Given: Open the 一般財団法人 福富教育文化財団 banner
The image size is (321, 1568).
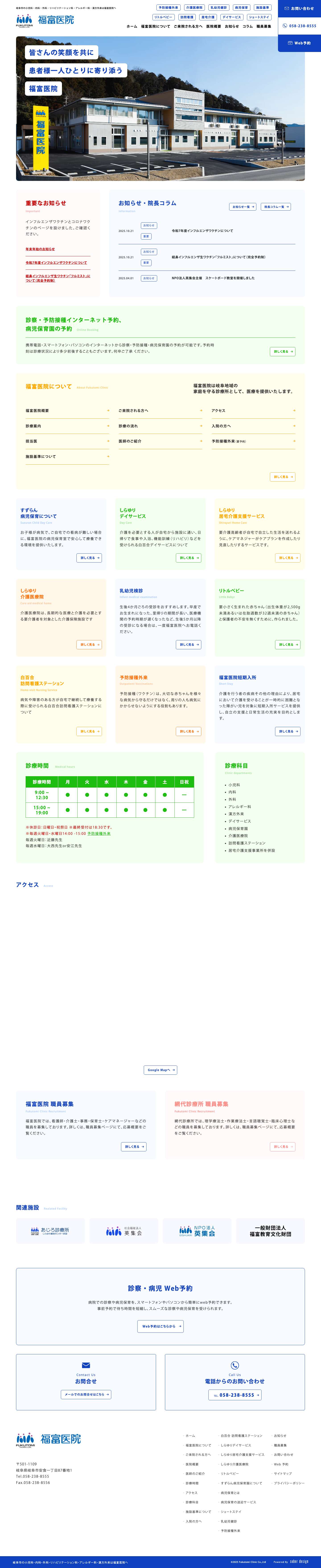Looking at the screenshot, I should coord(271,1231).
